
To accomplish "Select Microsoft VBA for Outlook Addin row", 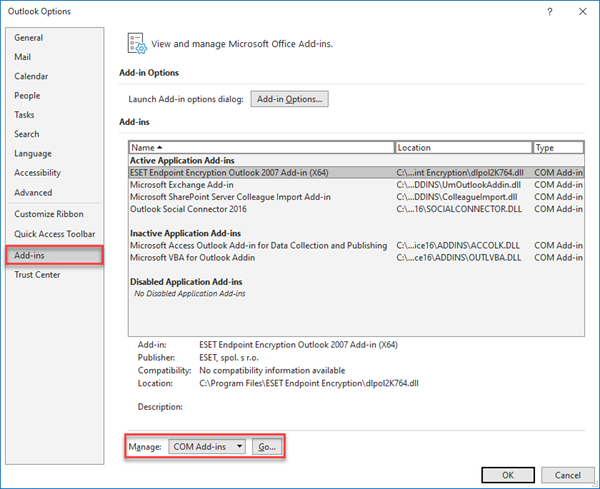I will pyautogui.click(x=356, y=258).
